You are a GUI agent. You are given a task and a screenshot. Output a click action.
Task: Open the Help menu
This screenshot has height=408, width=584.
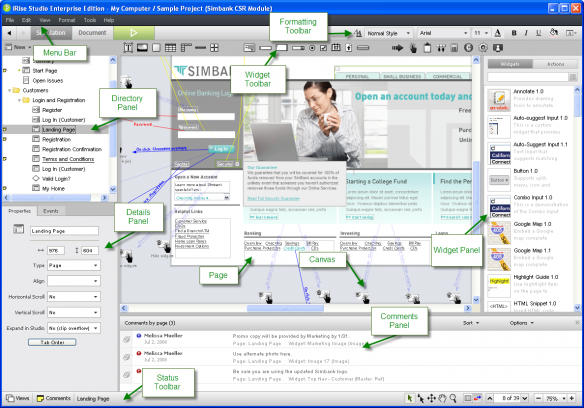coord(109,20)
